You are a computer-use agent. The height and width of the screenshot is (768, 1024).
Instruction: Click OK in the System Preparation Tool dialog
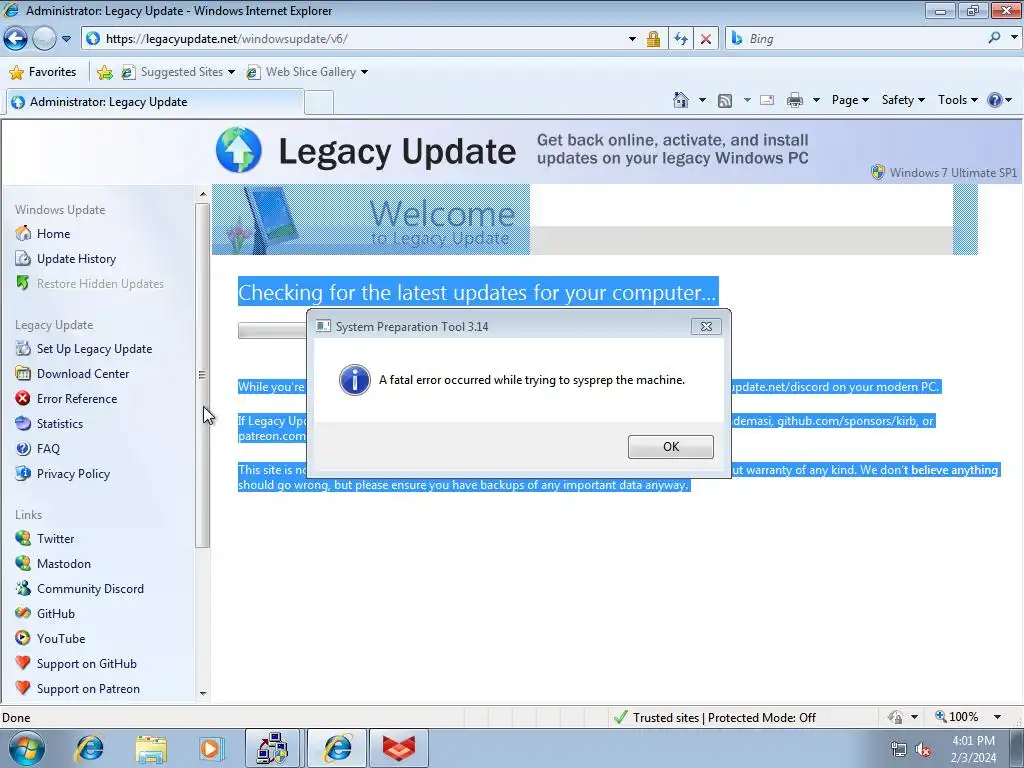click(x=671, y=447)
